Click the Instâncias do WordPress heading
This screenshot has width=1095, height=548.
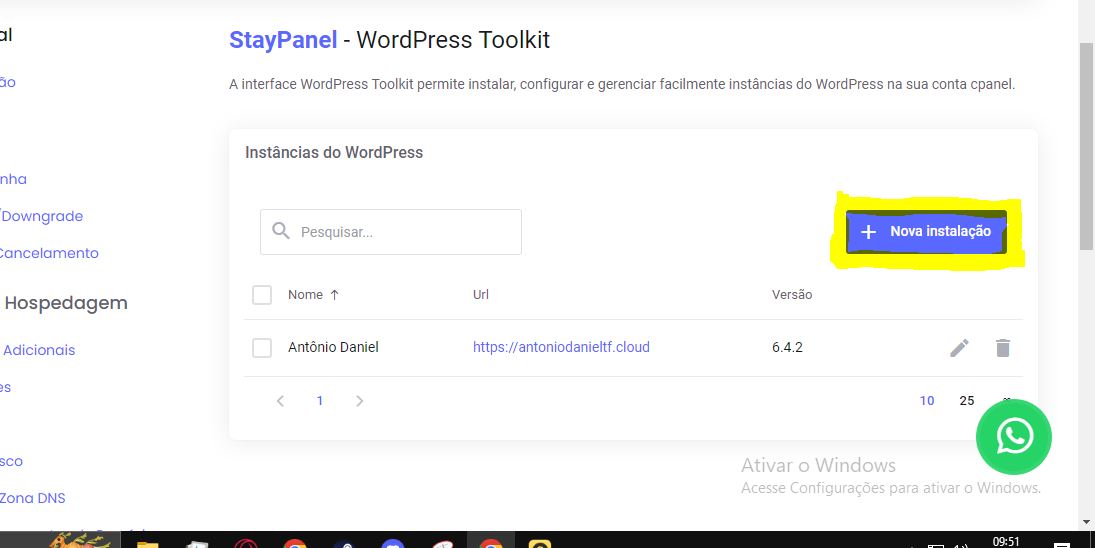(334, 153)
